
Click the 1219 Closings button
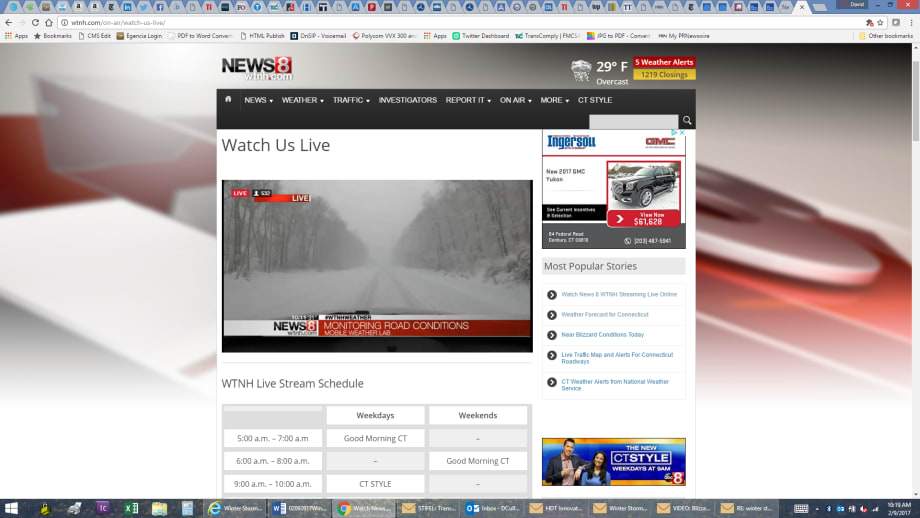(x=664, y=75)
